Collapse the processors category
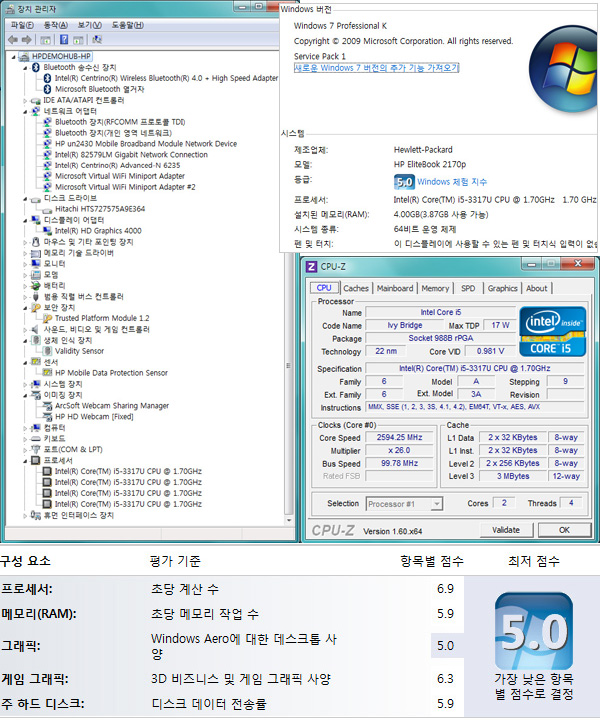Screen dimensions: 600x720 pyautogui.click(x=25, y=460)
